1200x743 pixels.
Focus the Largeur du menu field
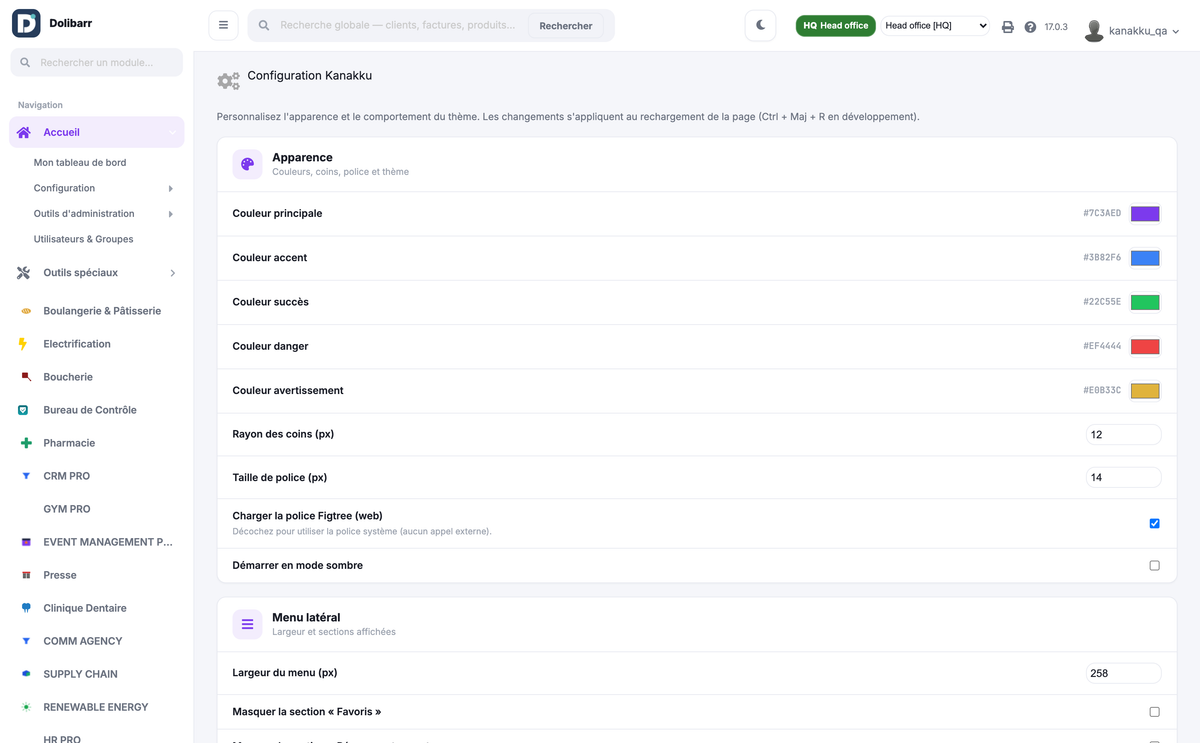1124,673
